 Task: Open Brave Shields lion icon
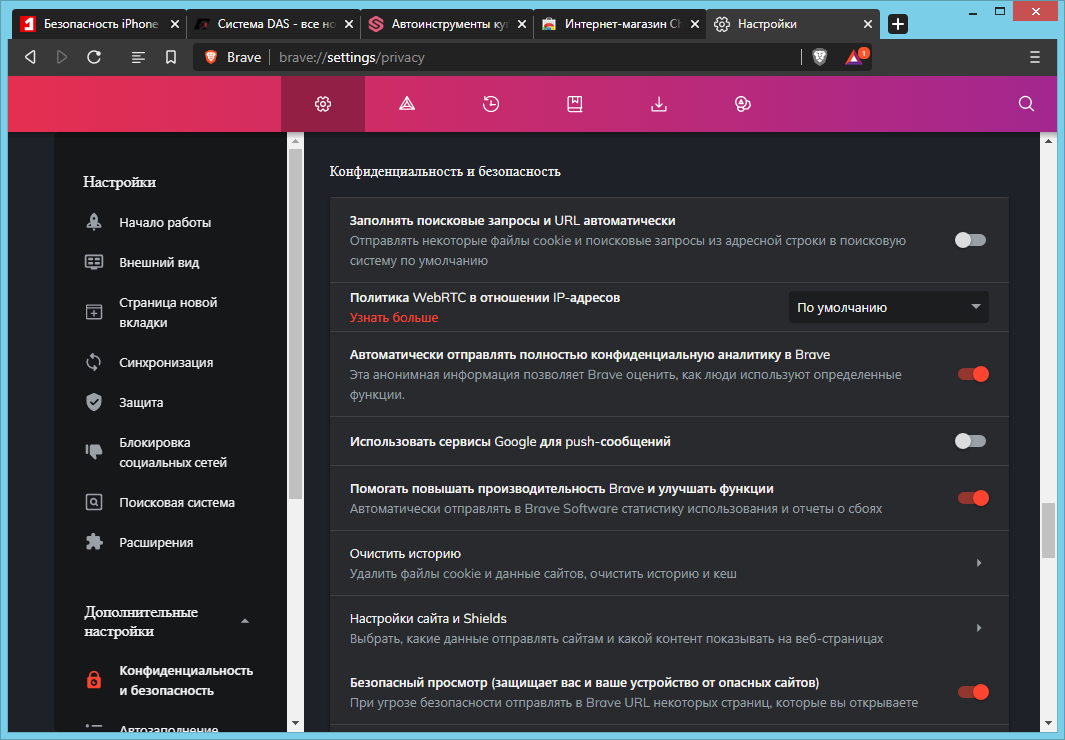(820, 57)
